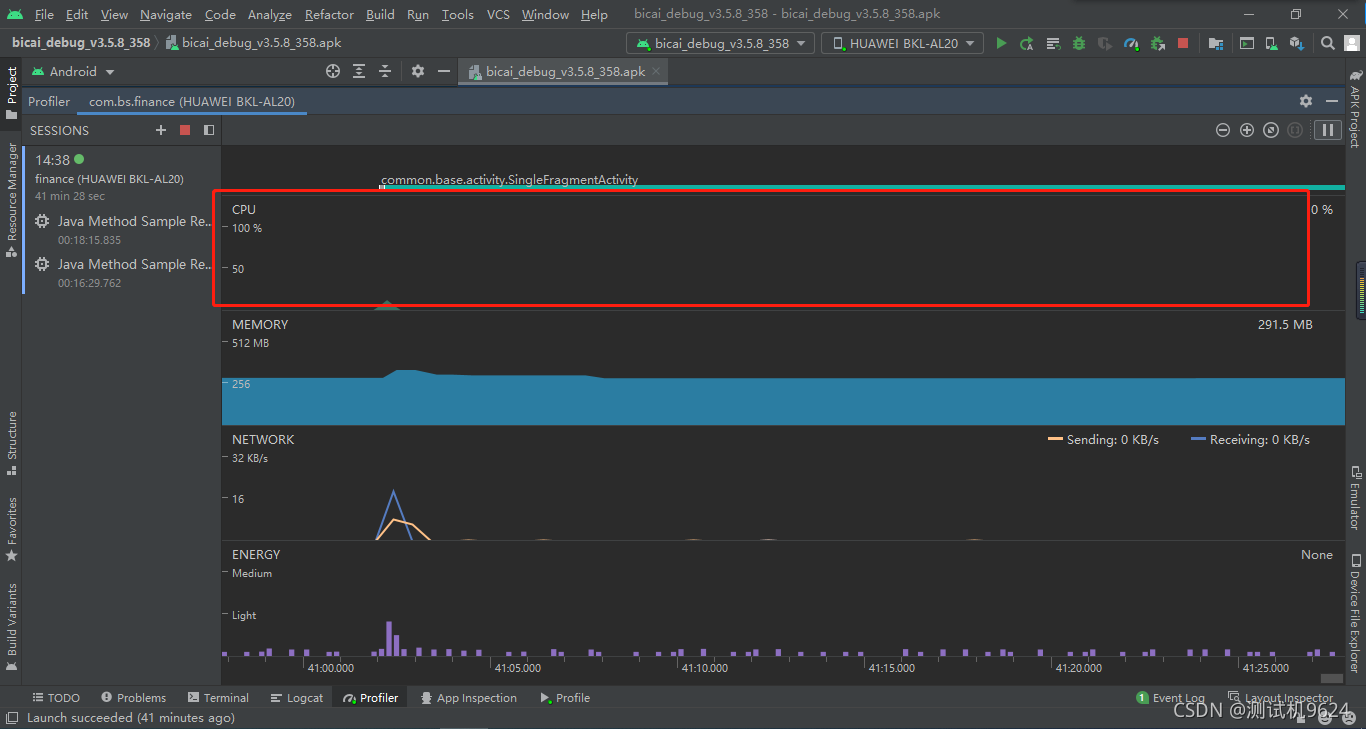Open the Analyze menu
The height and width of the screenshot is (729, 1366).
(x=270, y=14)
